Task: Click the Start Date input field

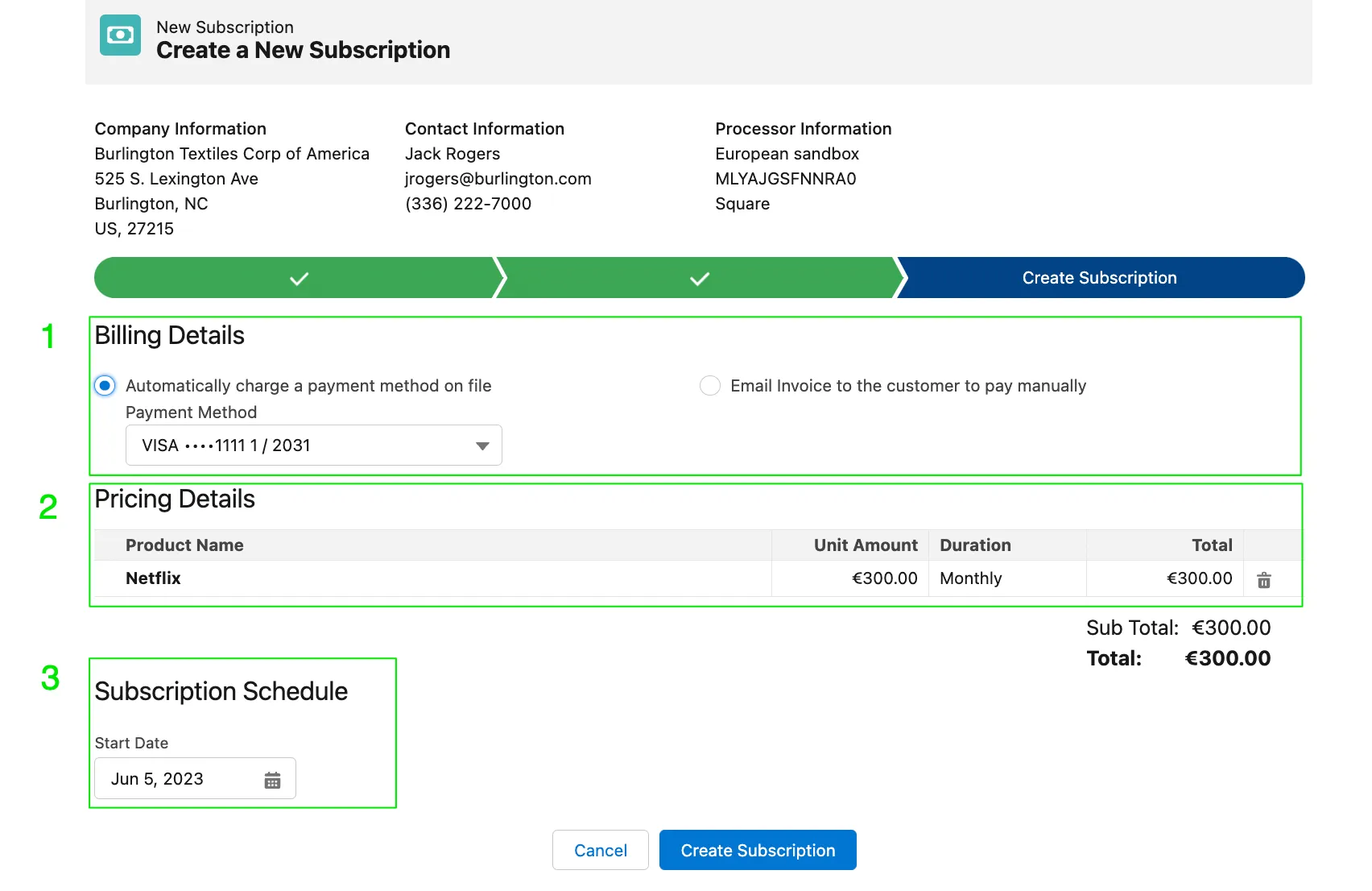Action: coord(195,778)
